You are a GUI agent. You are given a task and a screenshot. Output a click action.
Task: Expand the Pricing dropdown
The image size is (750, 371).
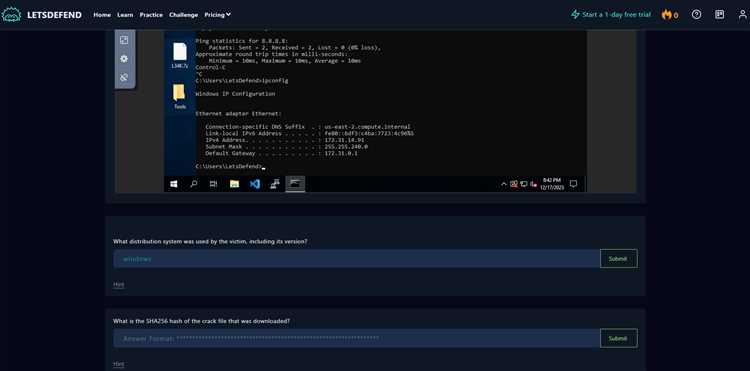(218, 15)
